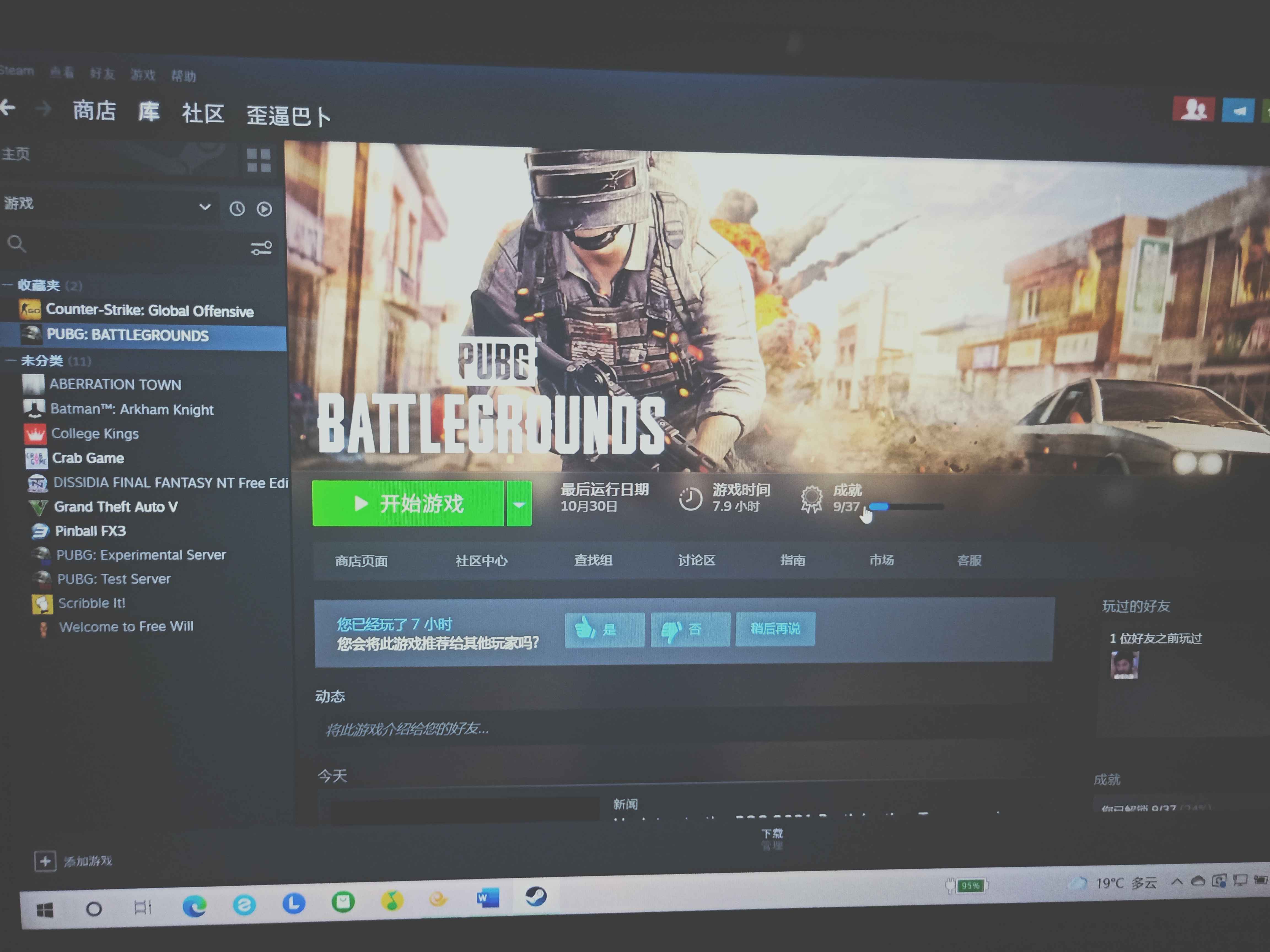Go to the 商店 tab
The width and height of the screenshot is (1270, 952).
click(x=94, y=110)
